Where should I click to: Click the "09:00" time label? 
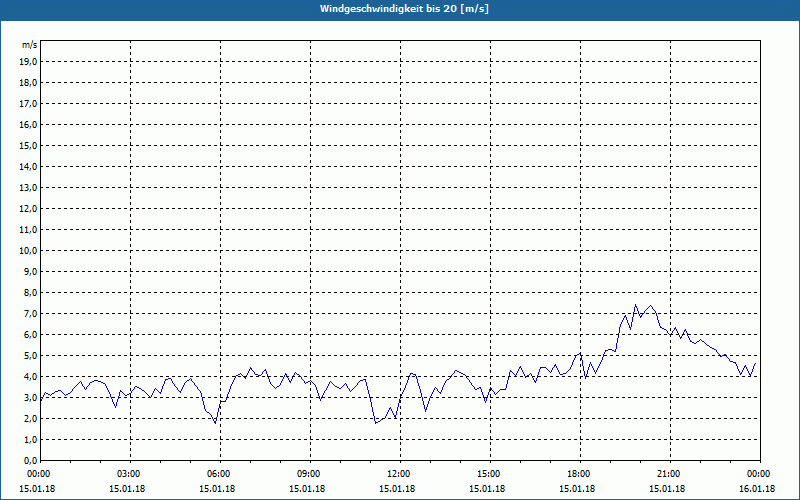pos(310,474)
